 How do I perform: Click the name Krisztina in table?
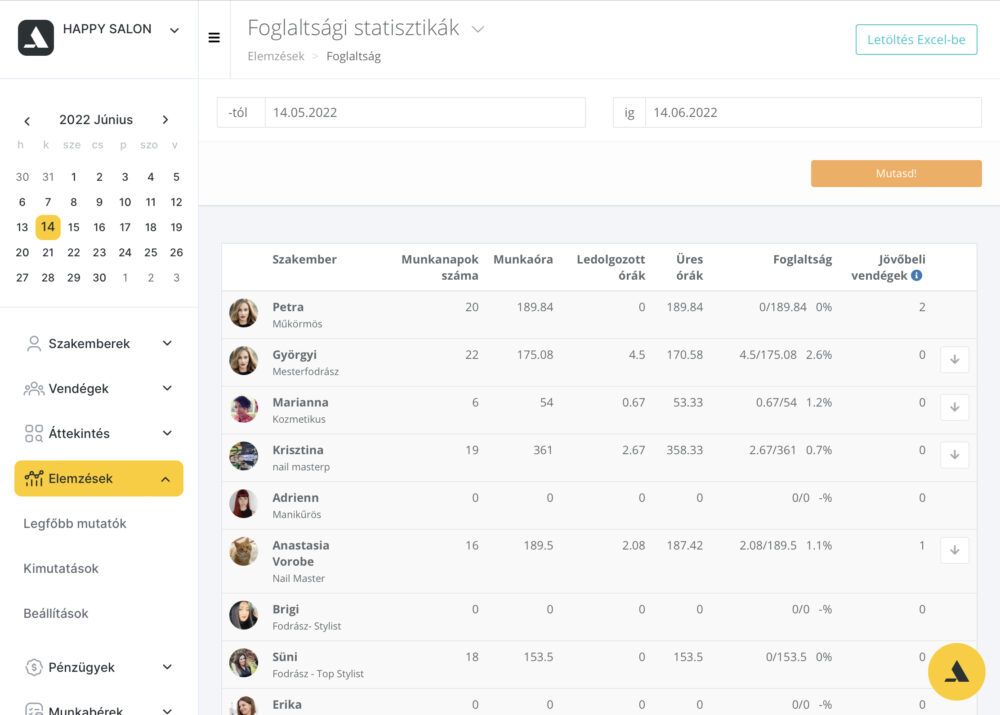click(298, 450)
